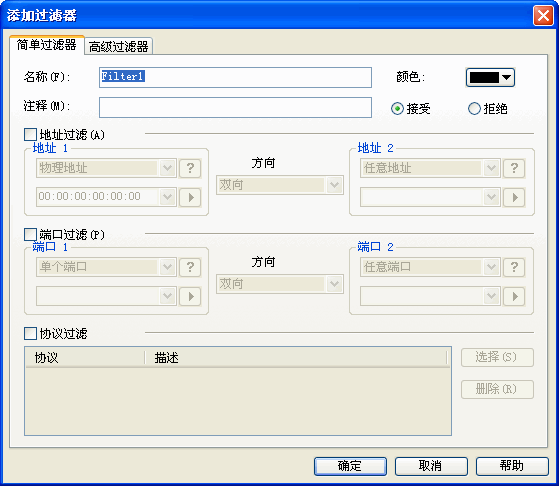Click the 协议 column header

coord(85,358)
